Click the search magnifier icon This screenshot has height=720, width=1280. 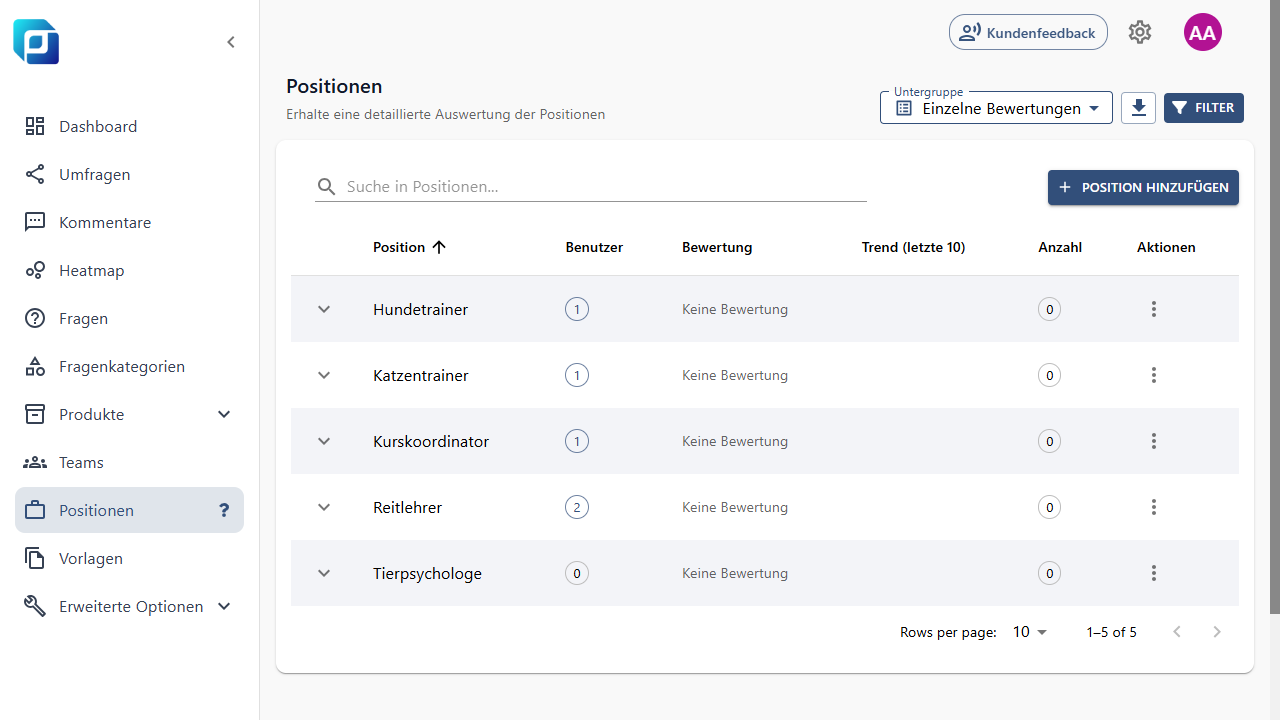(327, 187)
